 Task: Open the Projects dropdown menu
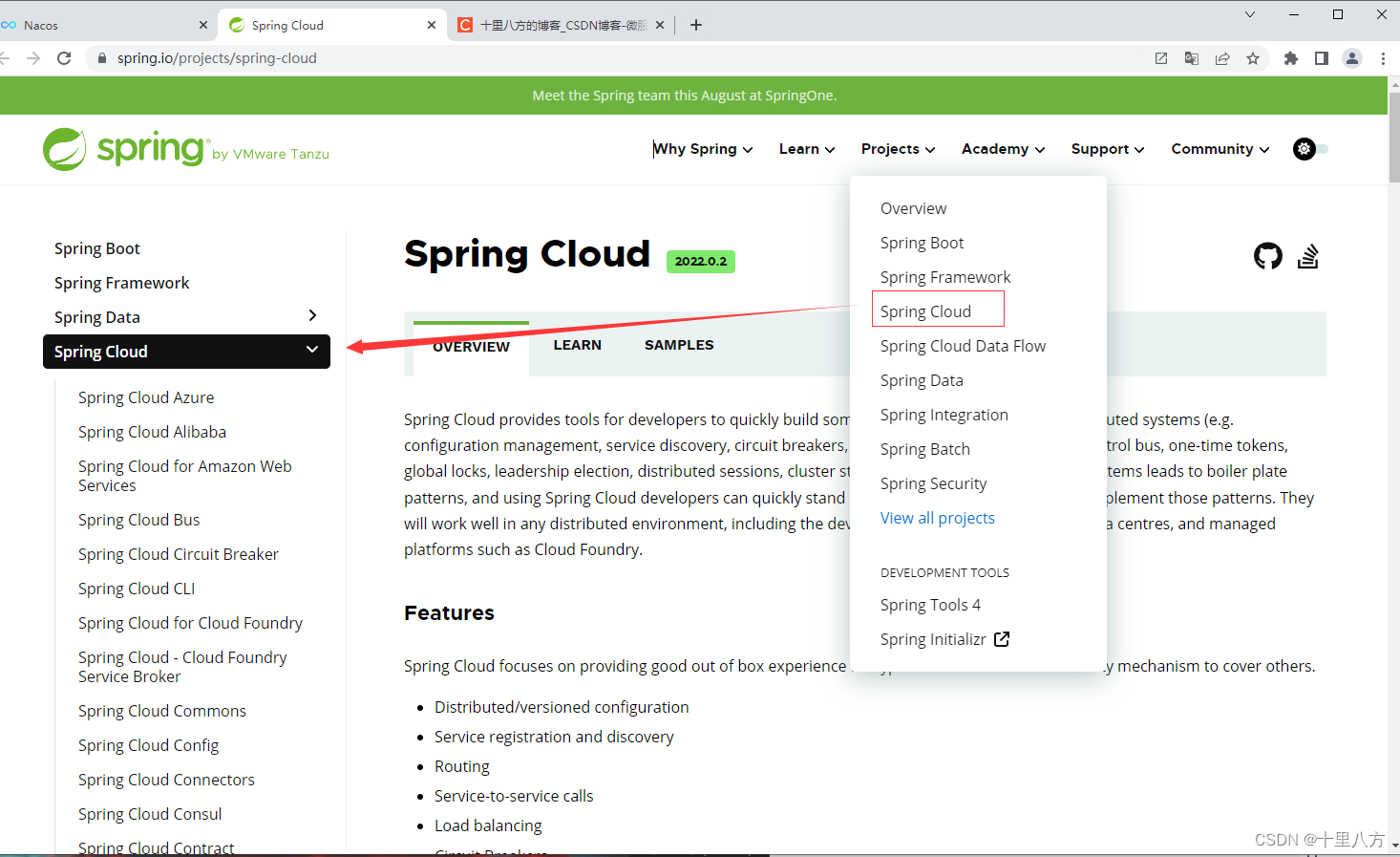coord(898,149)
